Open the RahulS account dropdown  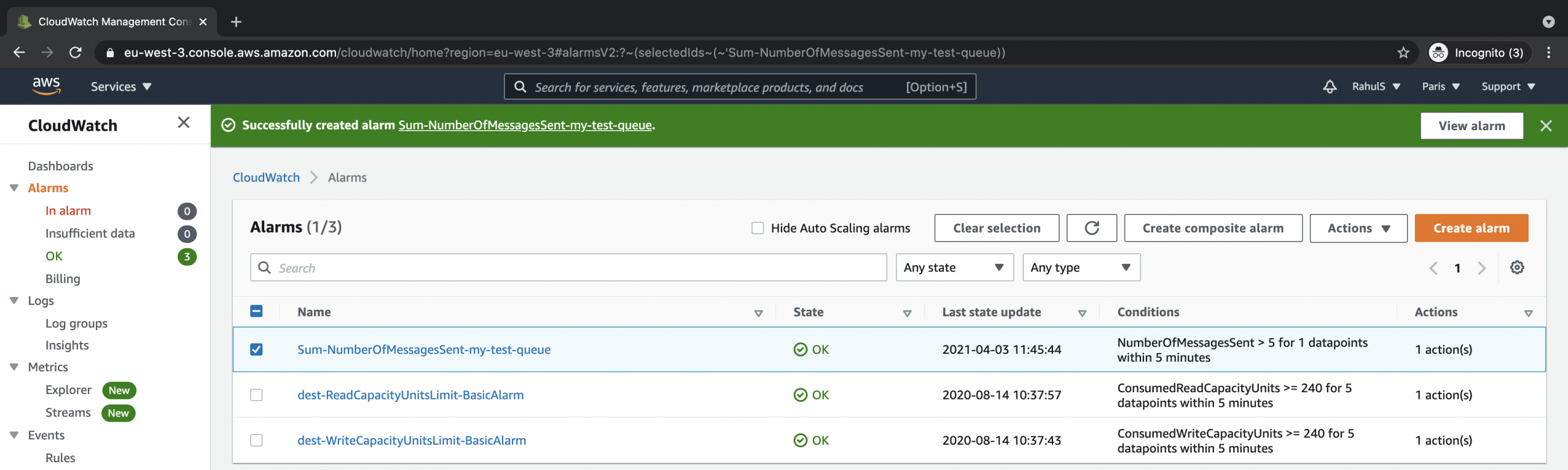1376,86
